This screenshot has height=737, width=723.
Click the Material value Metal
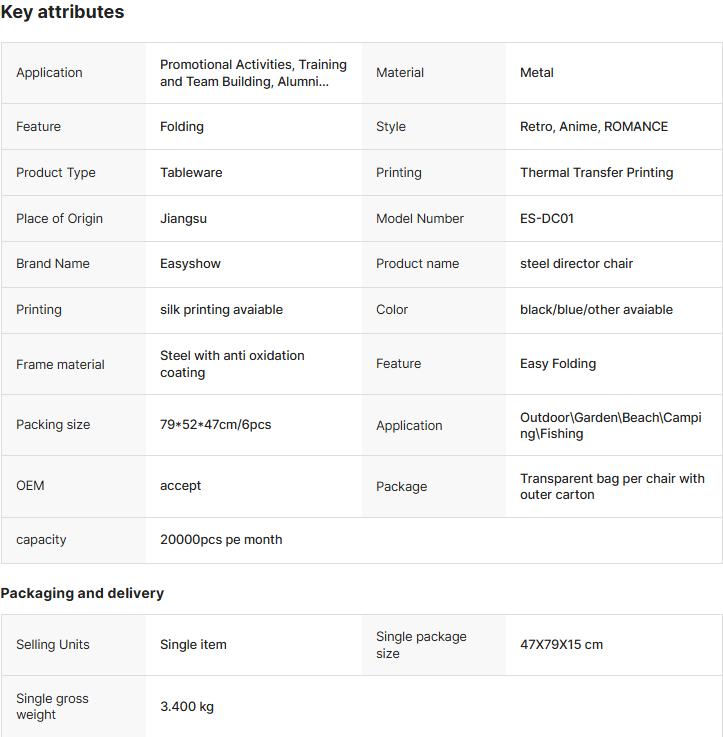537,73
